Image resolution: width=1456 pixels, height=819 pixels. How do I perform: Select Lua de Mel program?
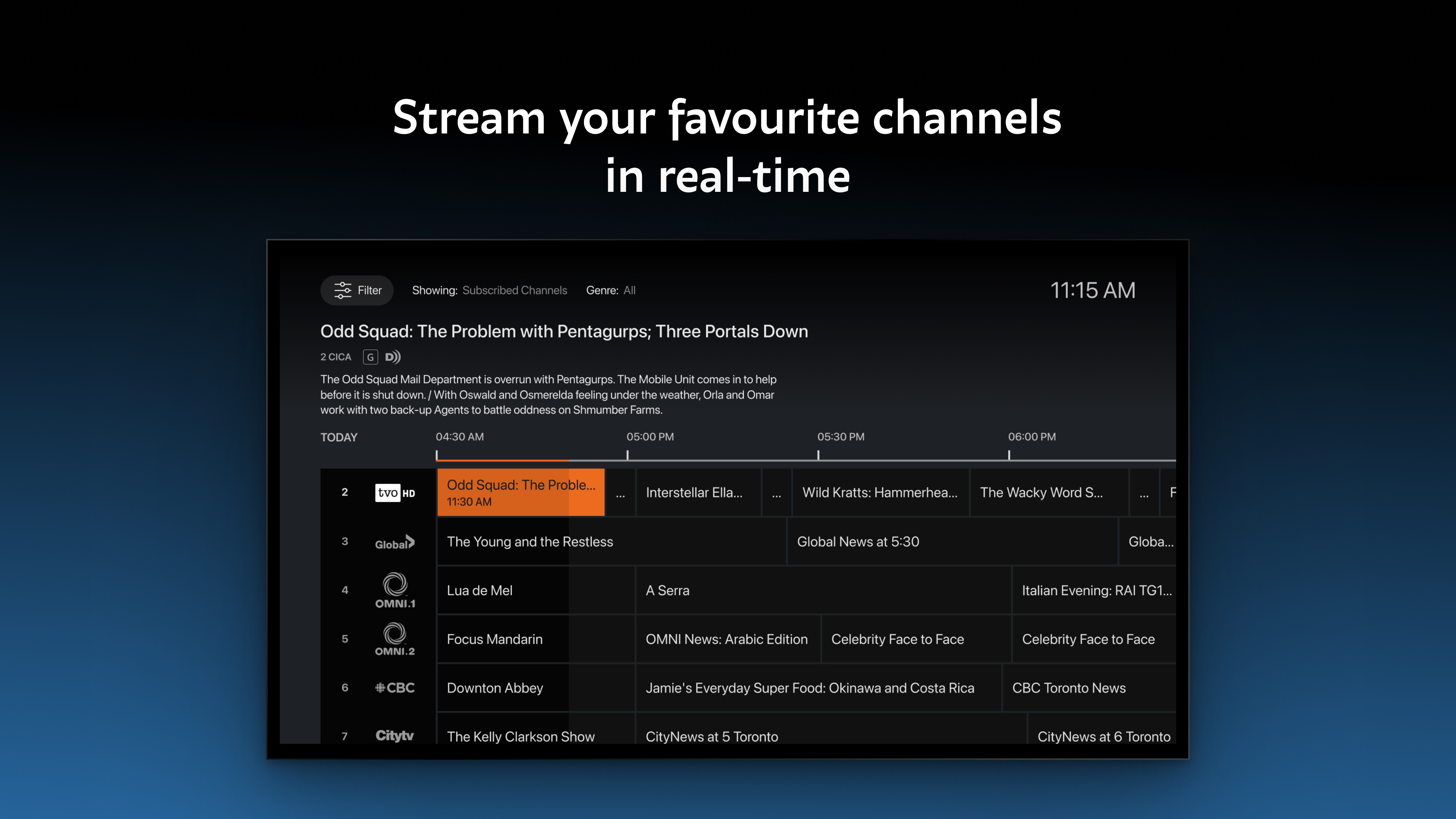[x=536, y=591]
